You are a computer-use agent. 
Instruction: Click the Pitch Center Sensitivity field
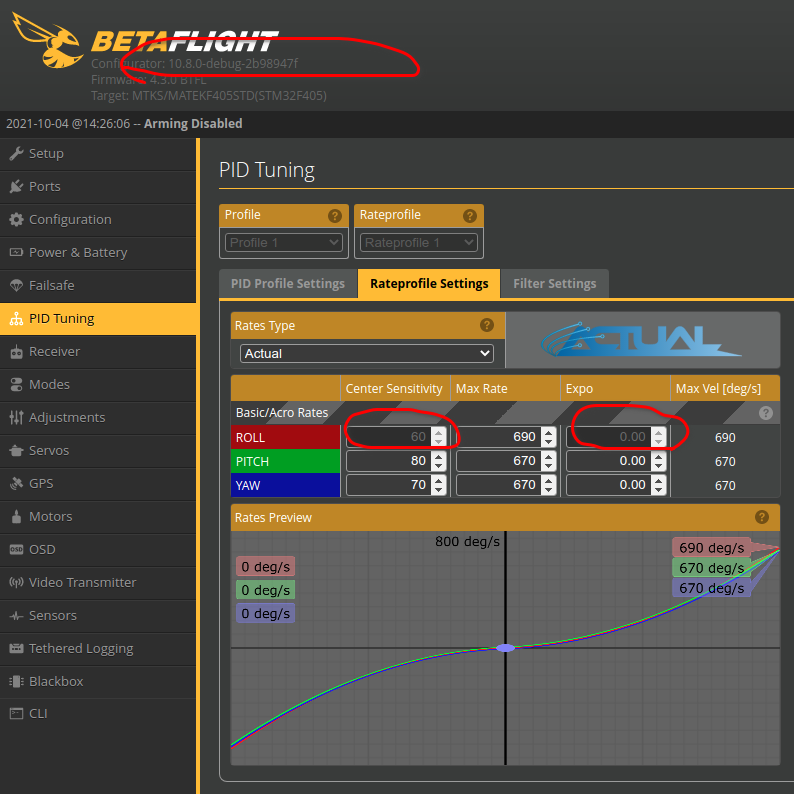(x=396, y=461)
